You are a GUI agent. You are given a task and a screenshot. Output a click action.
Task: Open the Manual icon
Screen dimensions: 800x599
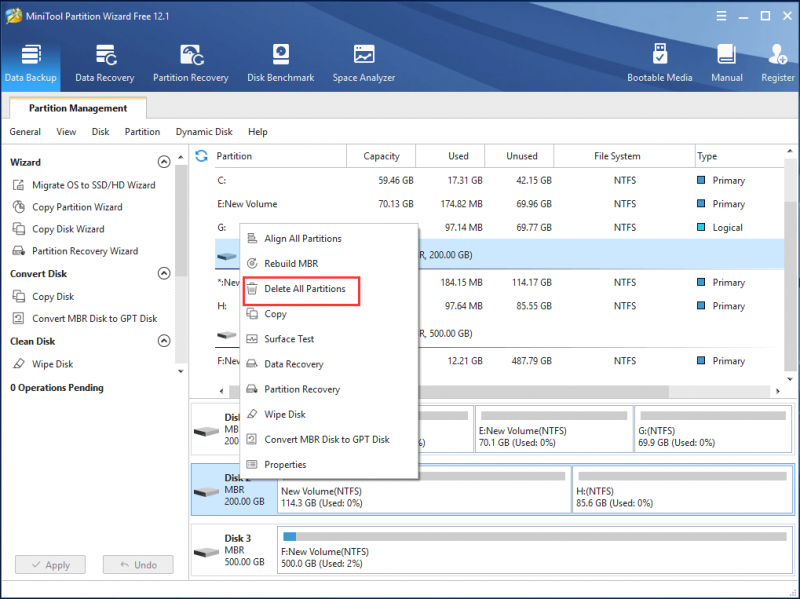[727, 64]
